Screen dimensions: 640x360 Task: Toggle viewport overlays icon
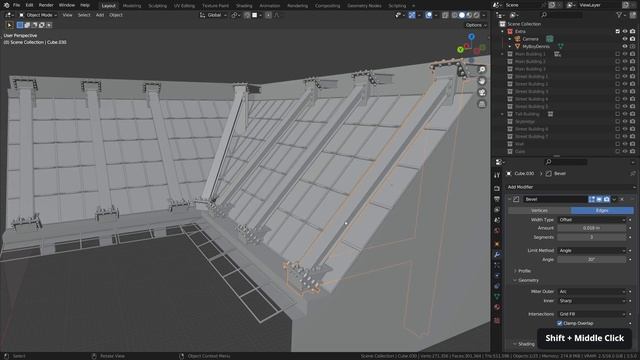tap(429, 15)
